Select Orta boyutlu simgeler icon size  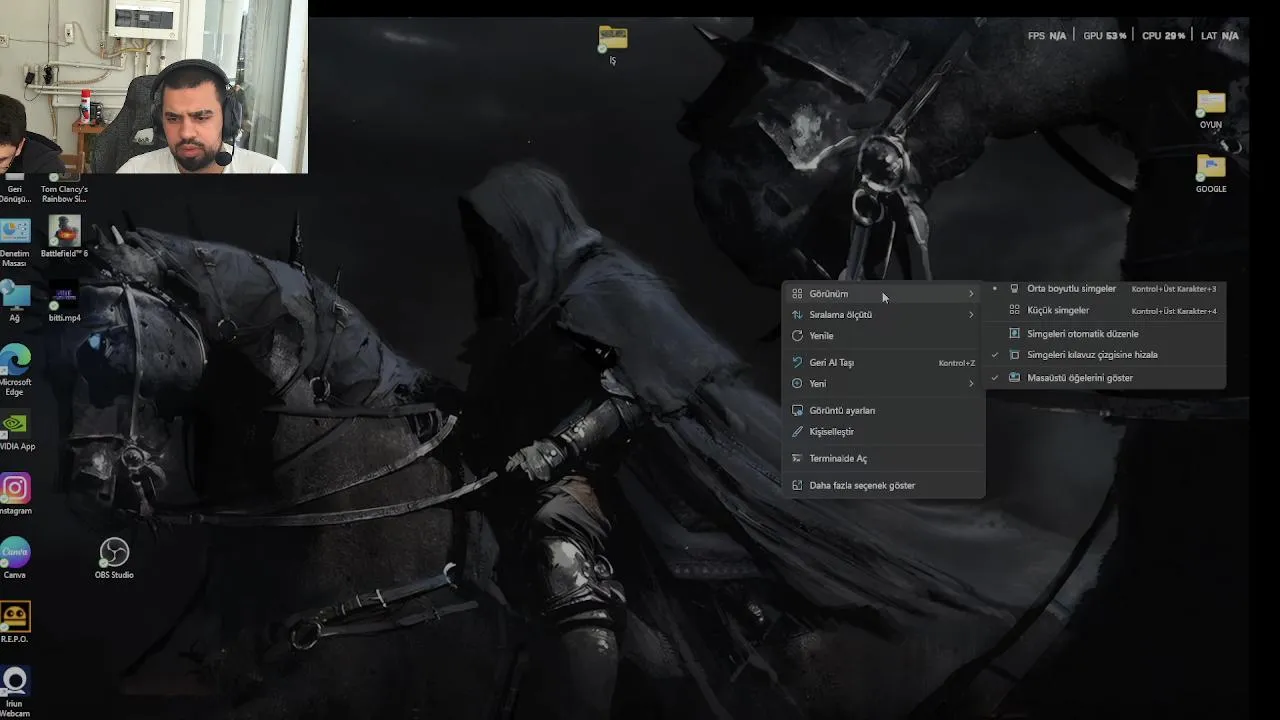pyautogui.click(x=1105, y=289)
